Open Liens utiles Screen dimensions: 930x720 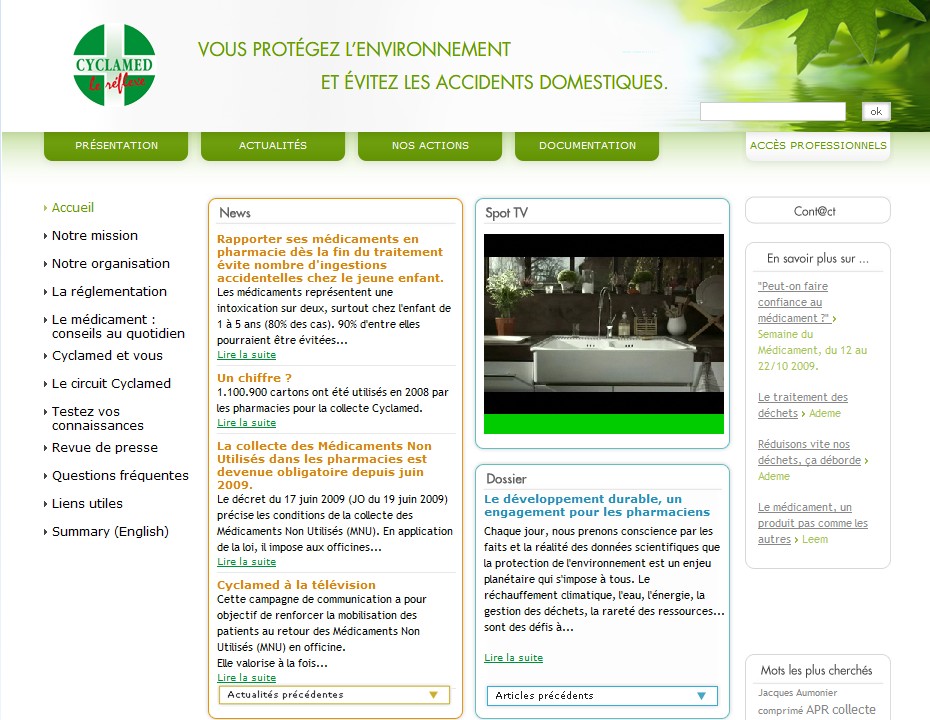click(x=87, y=503)
